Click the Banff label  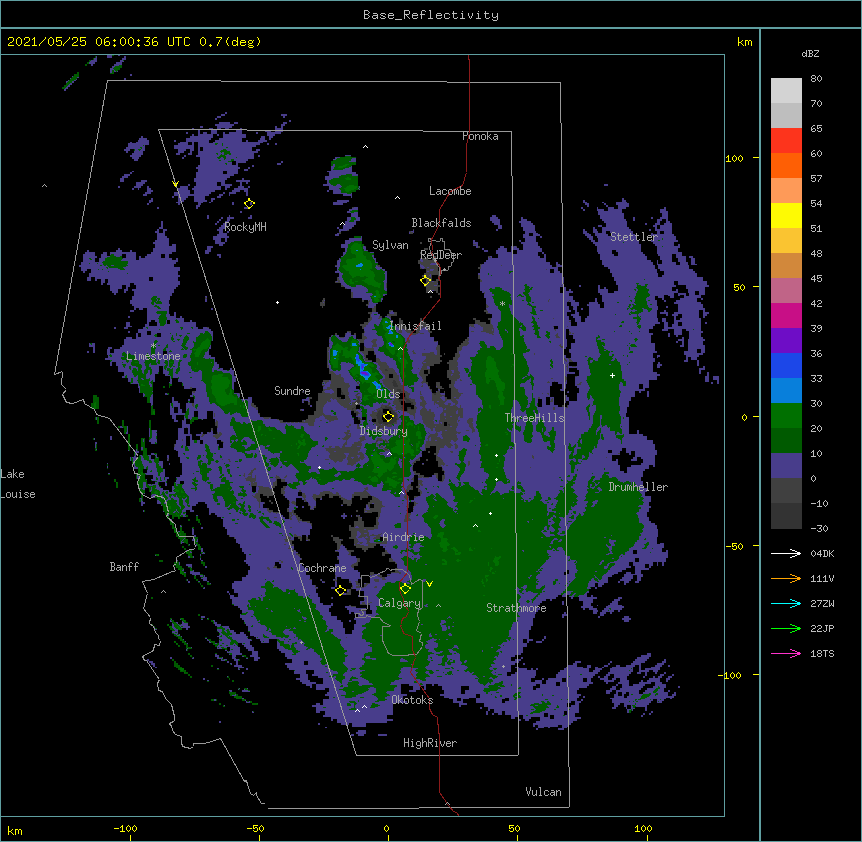click(x=124, y=567)
